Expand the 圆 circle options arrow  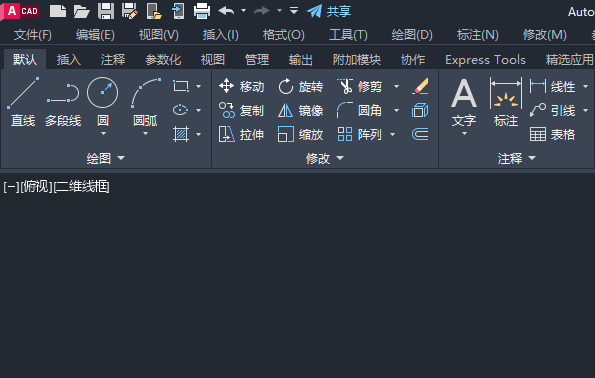tap(103, 134)
